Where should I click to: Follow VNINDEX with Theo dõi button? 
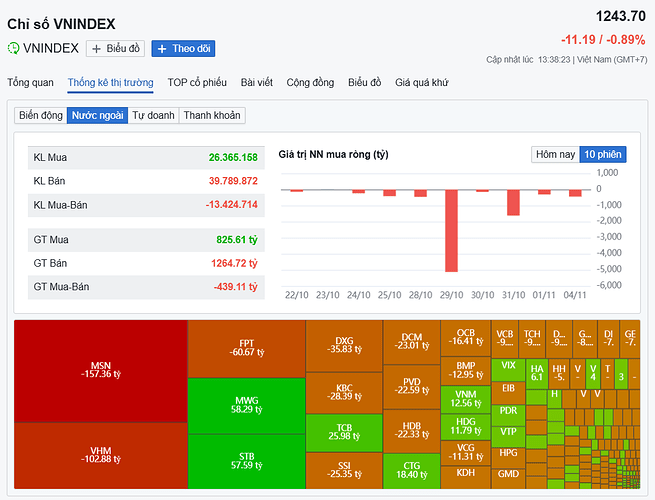[x=183, y=48]
